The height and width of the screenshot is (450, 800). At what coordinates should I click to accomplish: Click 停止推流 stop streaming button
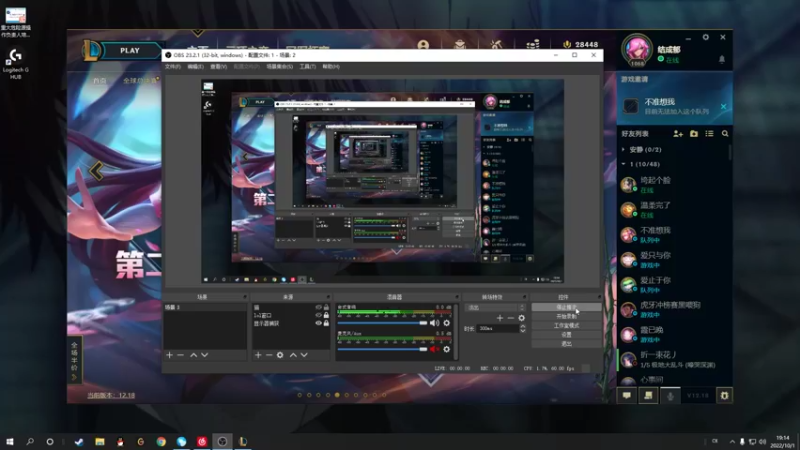point(566,308)
